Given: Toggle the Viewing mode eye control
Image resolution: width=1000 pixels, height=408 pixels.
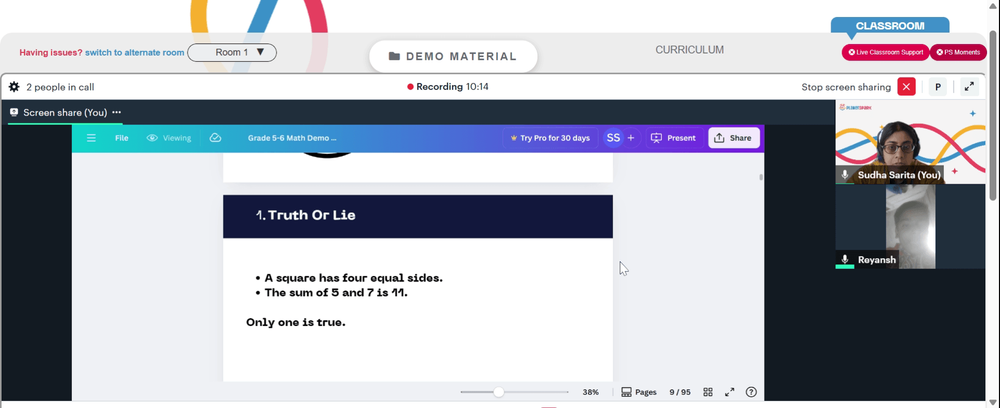Looking at the screenshot, I should point(169,138).
